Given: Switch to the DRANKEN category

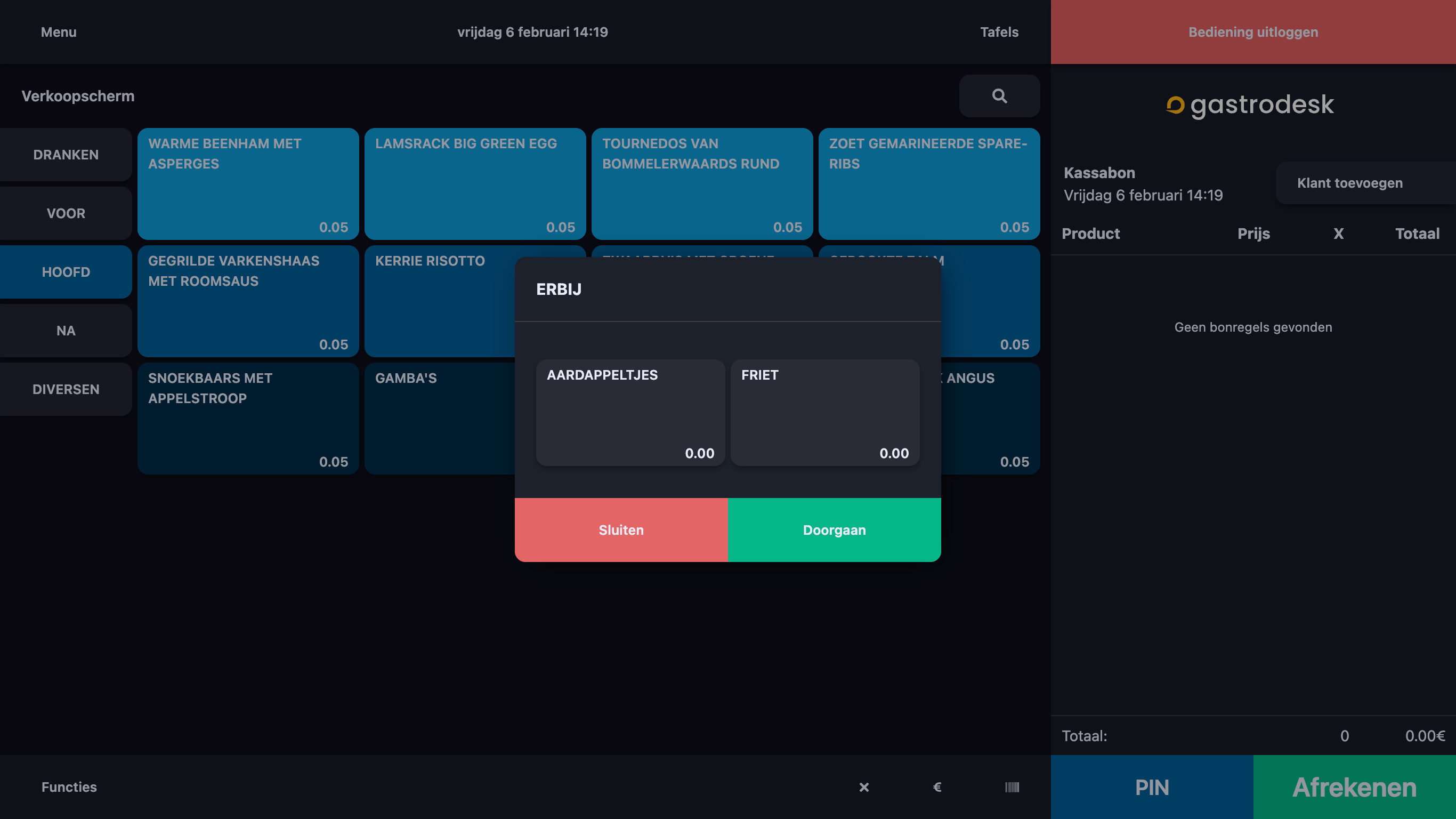Looking at the screenshot, I should pyautogui.click(x=66, y=155).
